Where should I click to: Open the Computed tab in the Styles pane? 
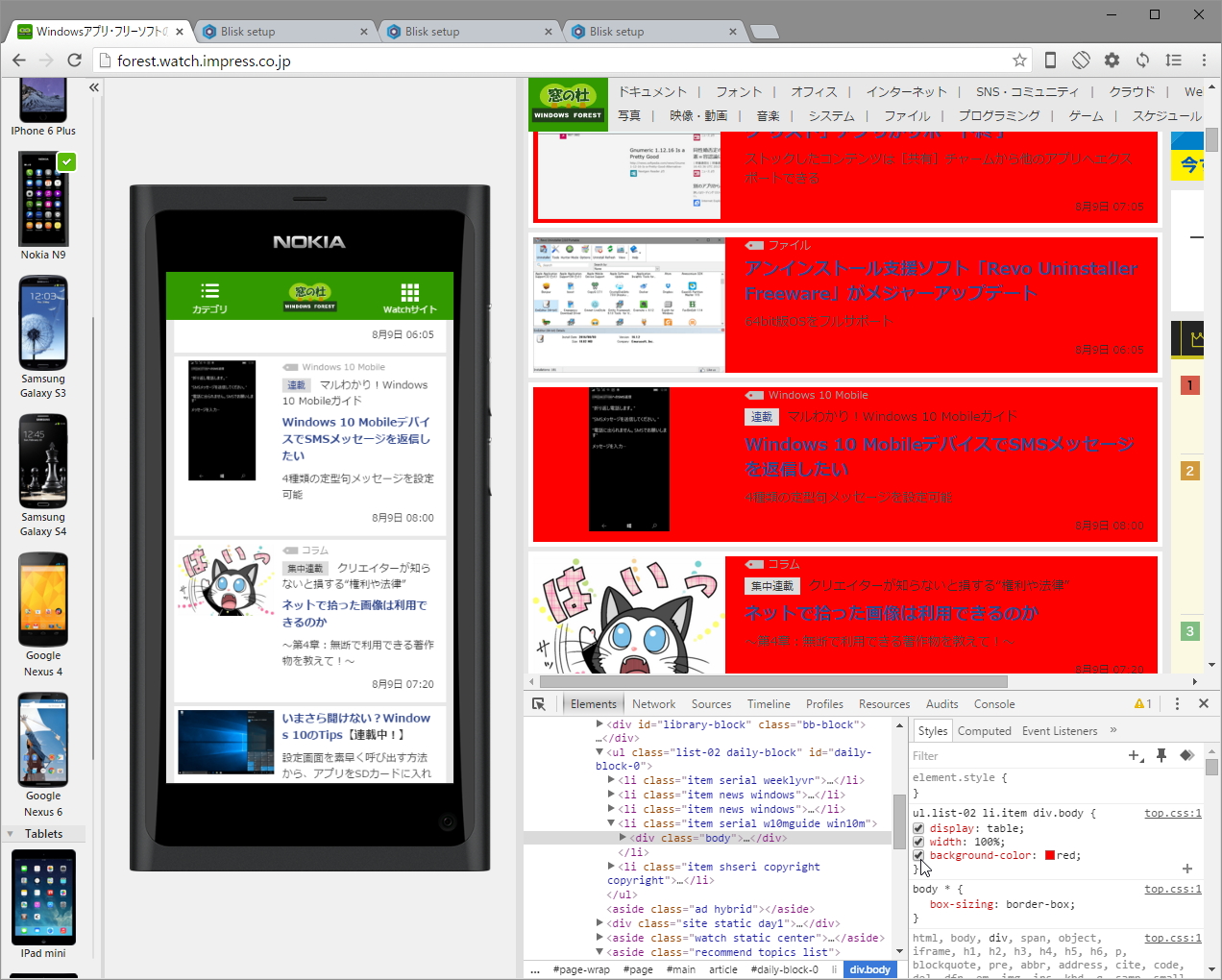click(x=985, y=730)
